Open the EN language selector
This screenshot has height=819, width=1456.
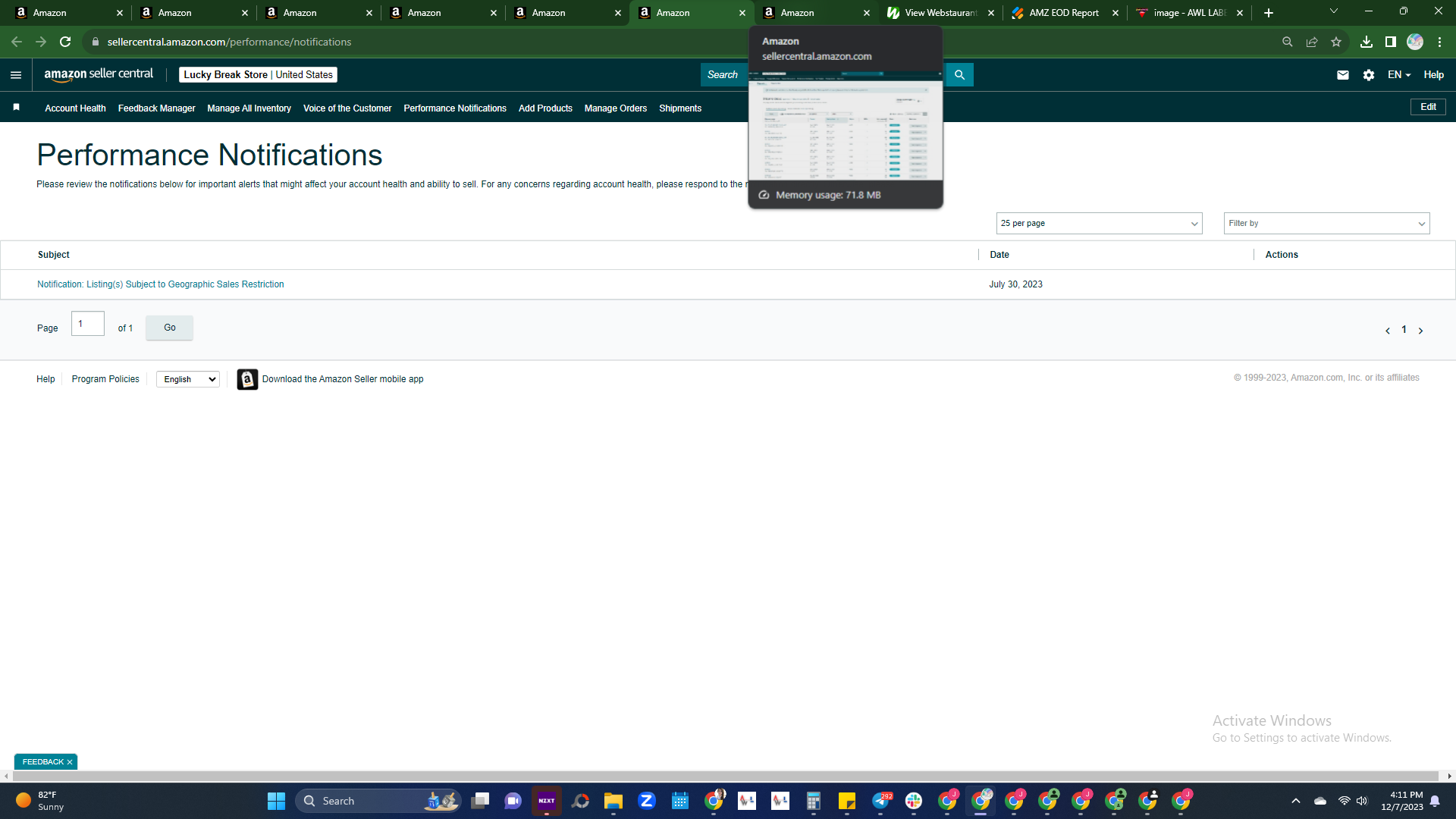[1399, 75]
